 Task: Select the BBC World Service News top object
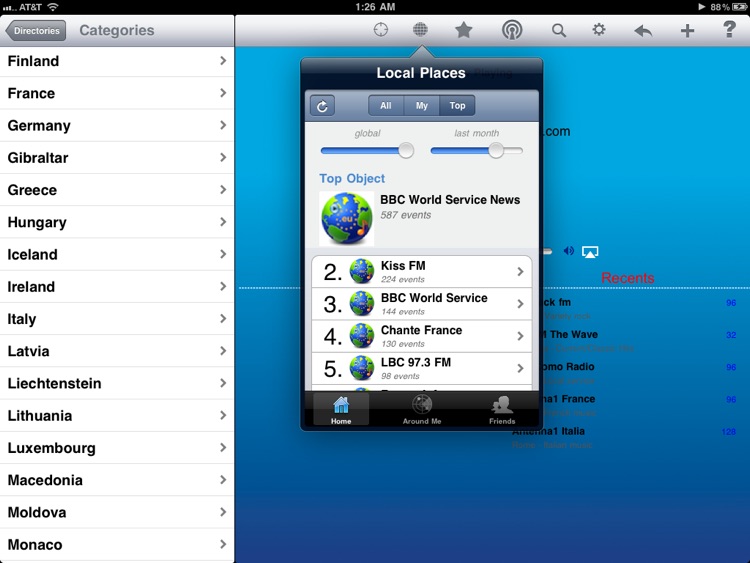[421, 218]
